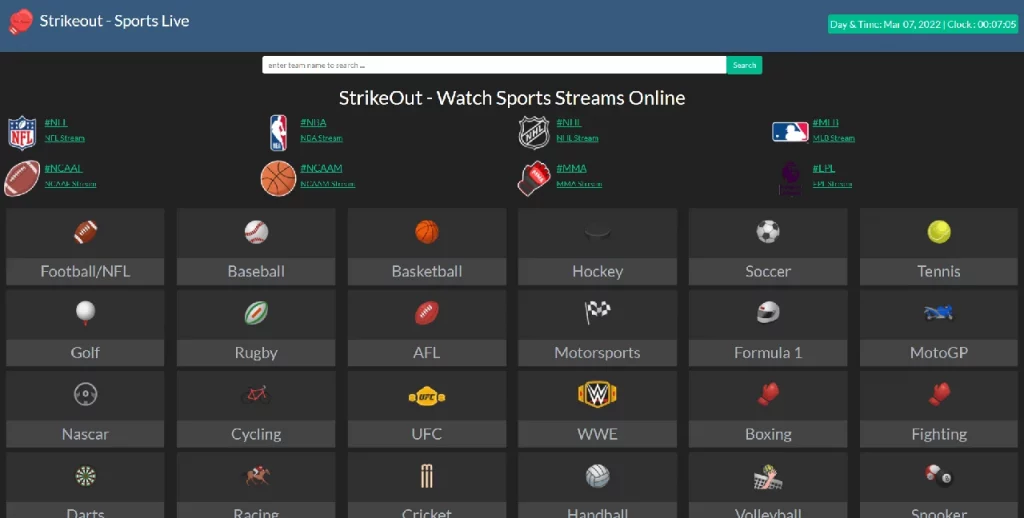Viewport: 1024px width, 518px height.
Task: Open the Nascar category label
Action: (x=86, y=434)
